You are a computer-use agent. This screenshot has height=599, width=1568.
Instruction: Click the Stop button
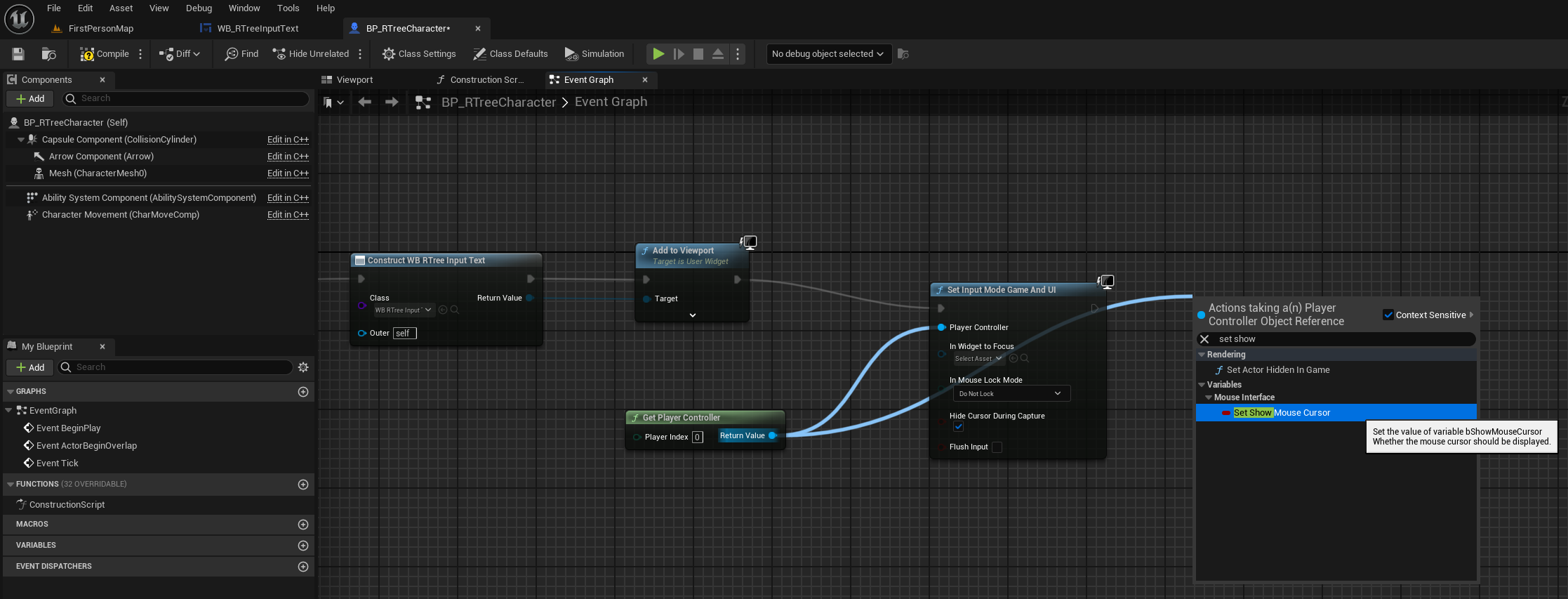tap(698, 54)
